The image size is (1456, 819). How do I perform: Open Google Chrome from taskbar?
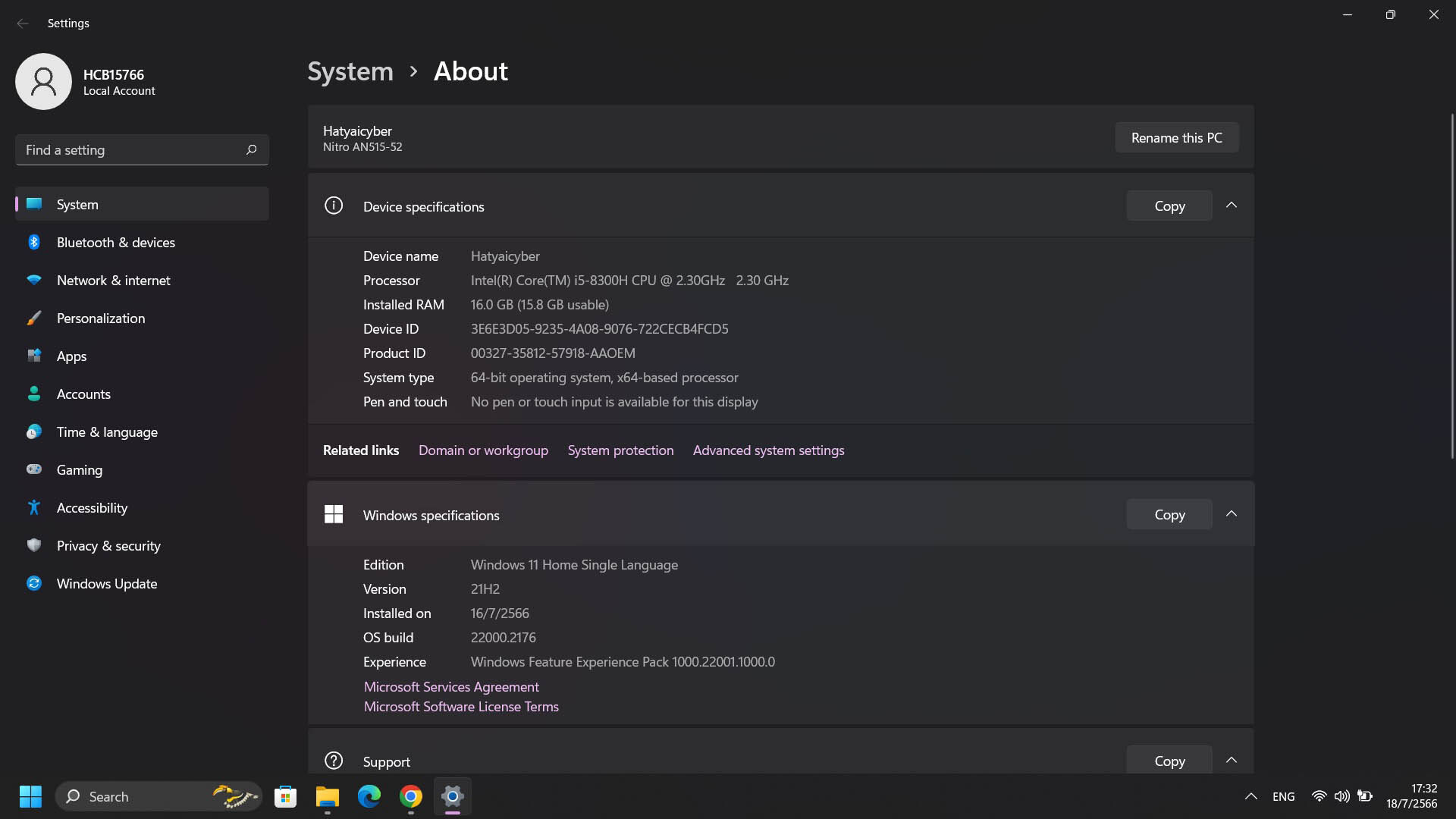click(410, 796)
